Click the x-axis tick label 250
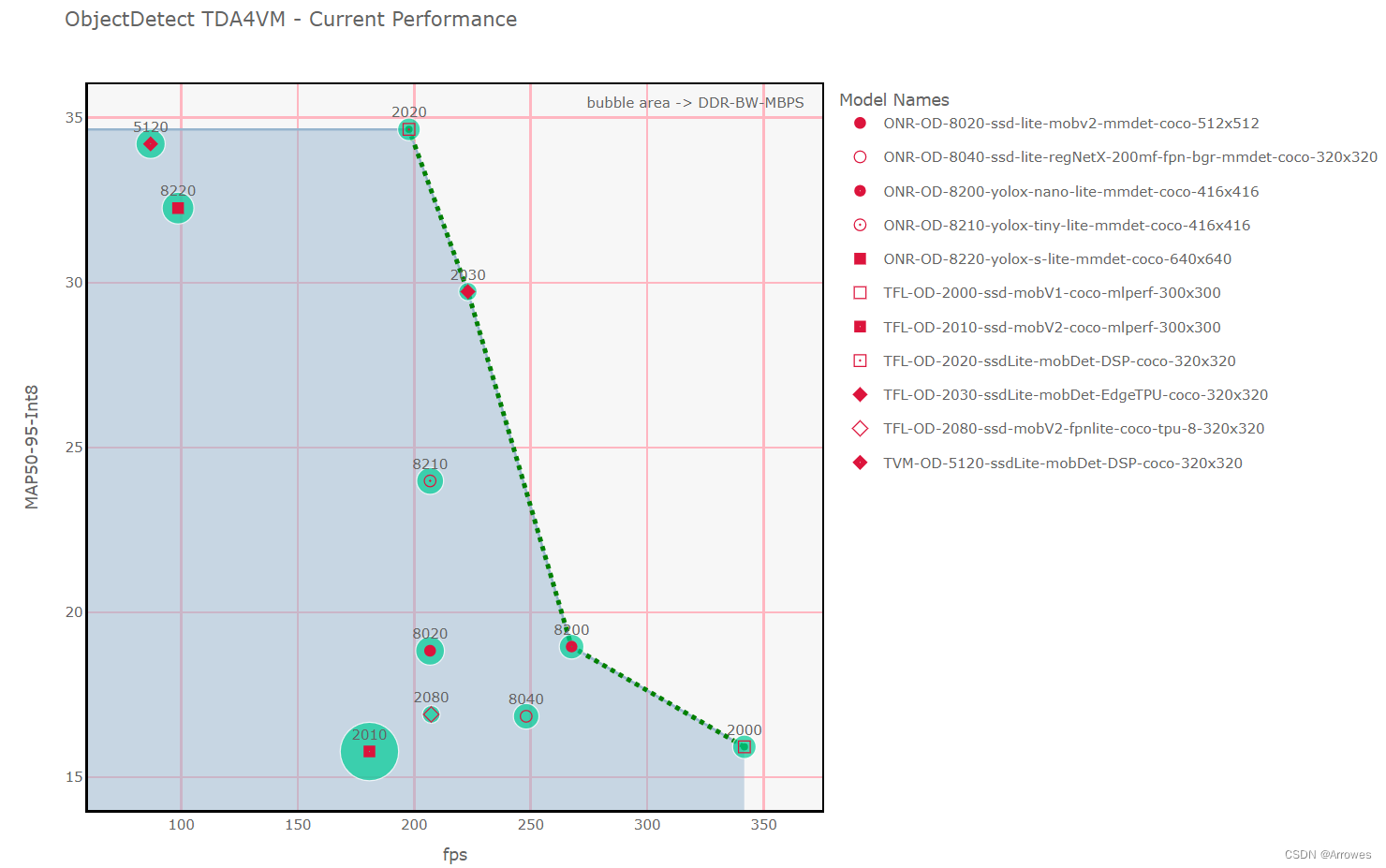The width and height of the screenshot is (1386, 868). [x=531, y=824]
